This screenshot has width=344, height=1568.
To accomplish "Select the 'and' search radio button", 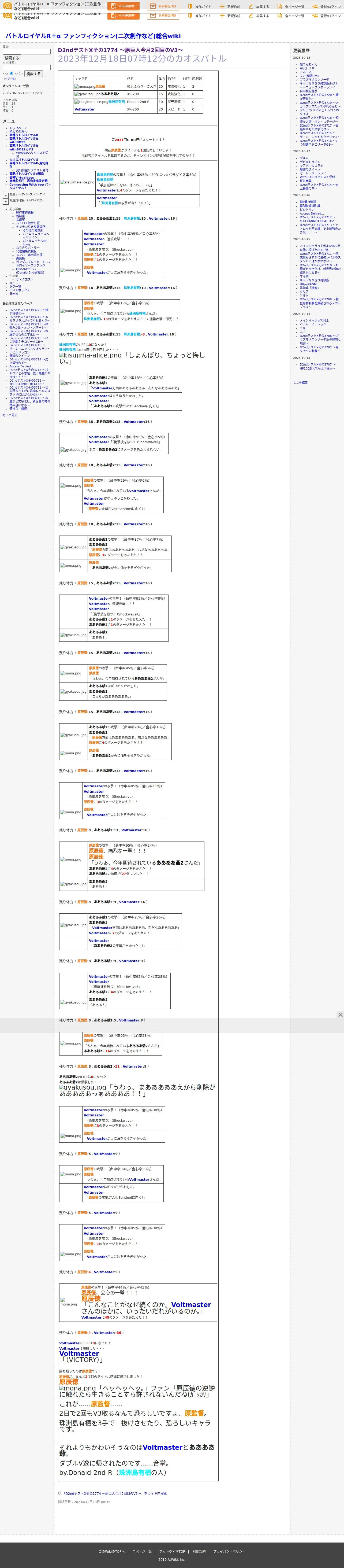I will point(11,74).
